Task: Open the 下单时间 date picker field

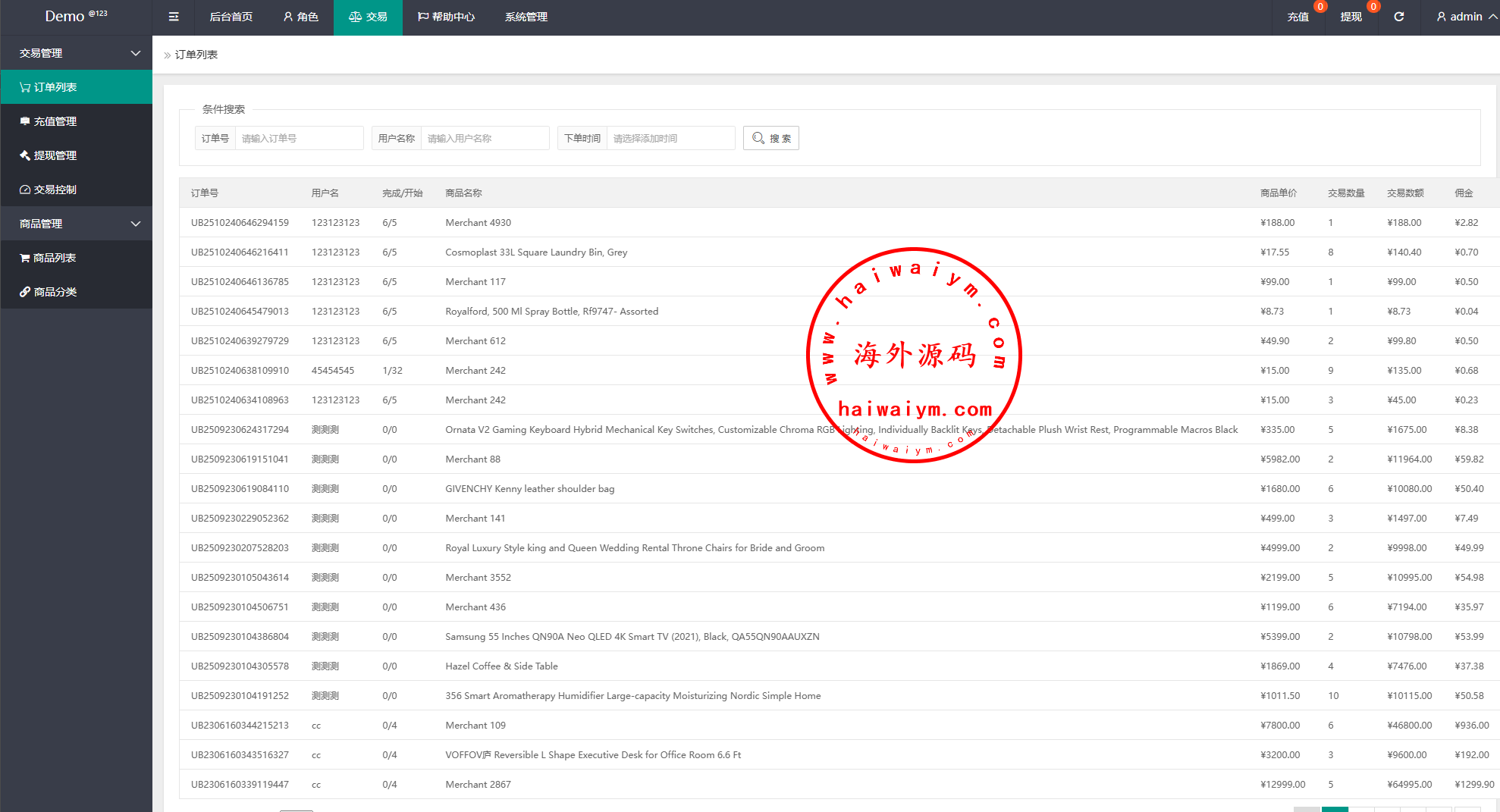Action: pyautogui.click(x=670, y=138)
